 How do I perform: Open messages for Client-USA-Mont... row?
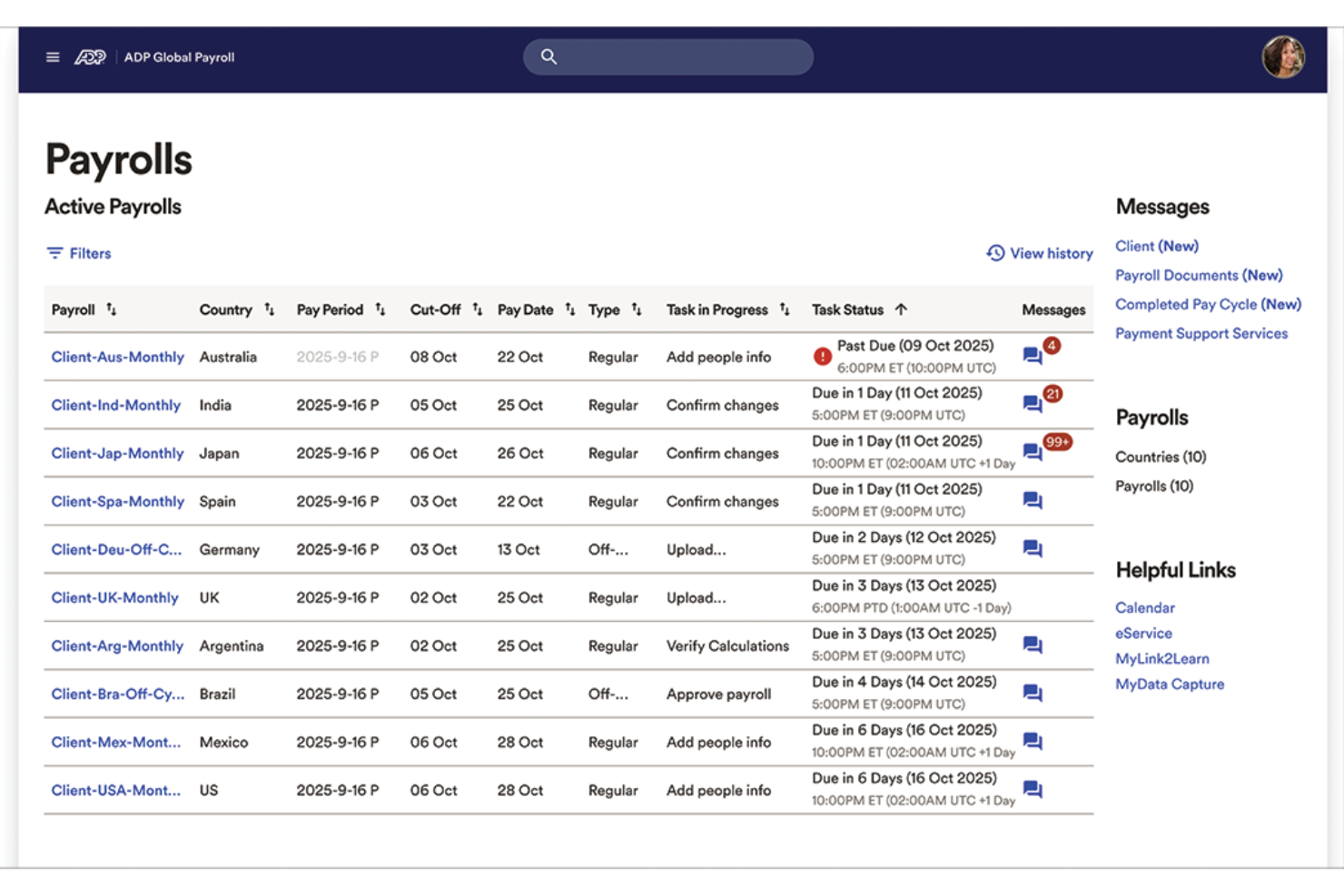(x=1033, y=789)
